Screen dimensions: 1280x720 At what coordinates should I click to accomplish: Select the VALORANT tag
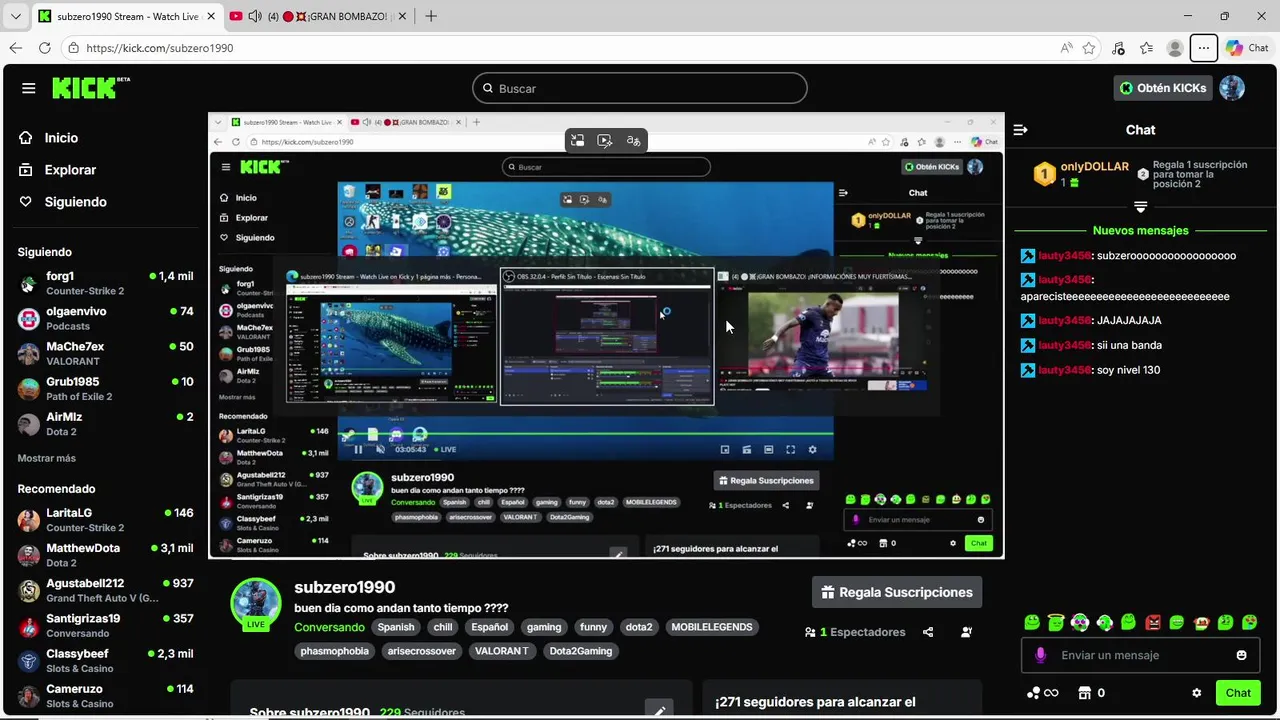[x=502, y=651]
